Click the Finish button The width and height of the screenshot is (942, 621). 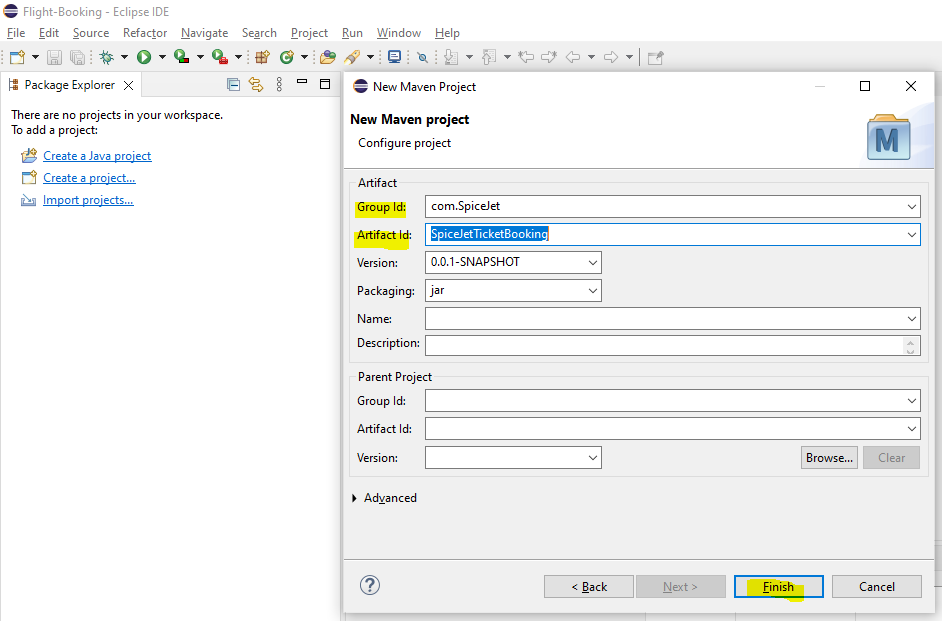[x=779, y=587]
